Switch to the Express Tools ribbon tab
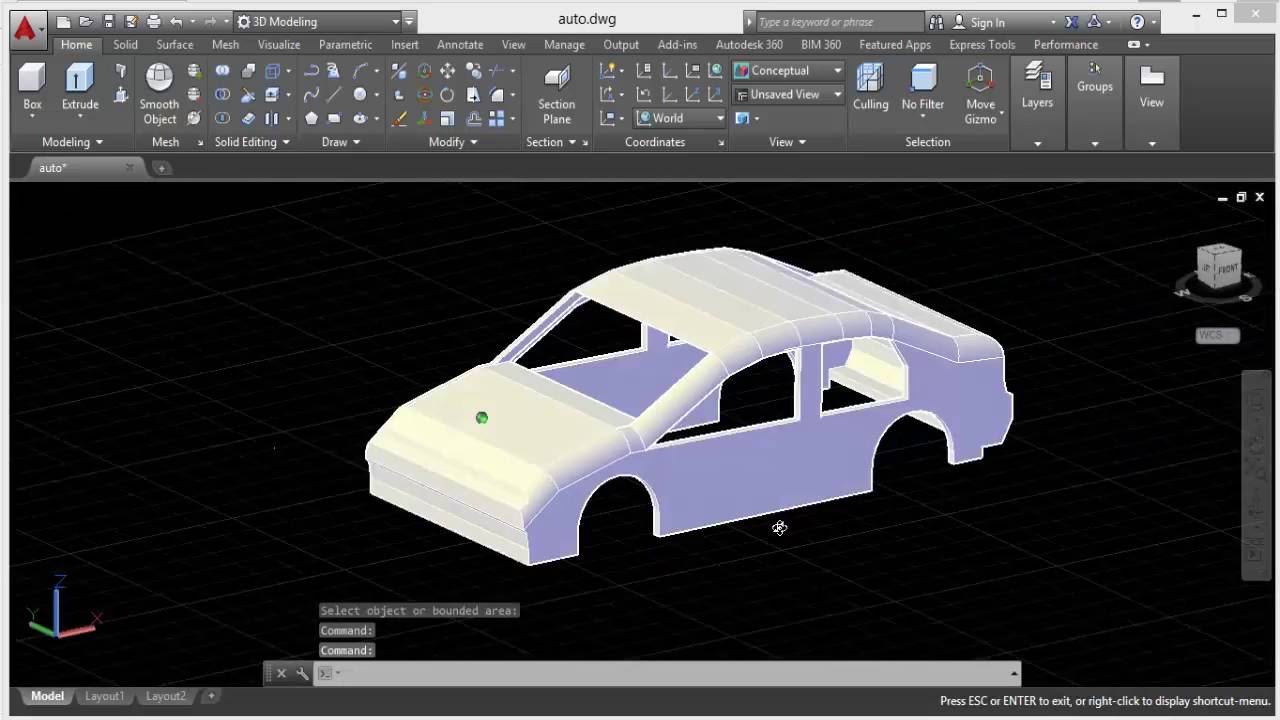1280x720 pixels. coord(981,44)
